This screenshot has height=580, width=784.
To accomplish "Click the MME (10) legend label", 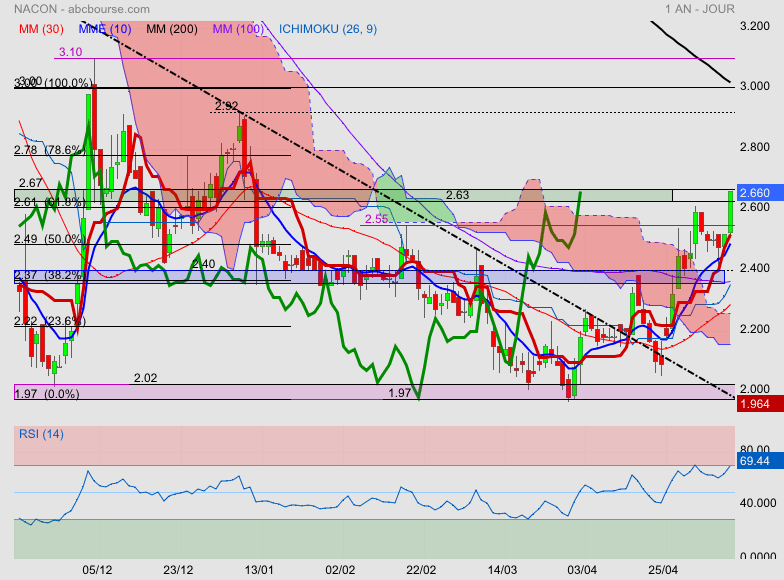I will [x=105, y=29].
